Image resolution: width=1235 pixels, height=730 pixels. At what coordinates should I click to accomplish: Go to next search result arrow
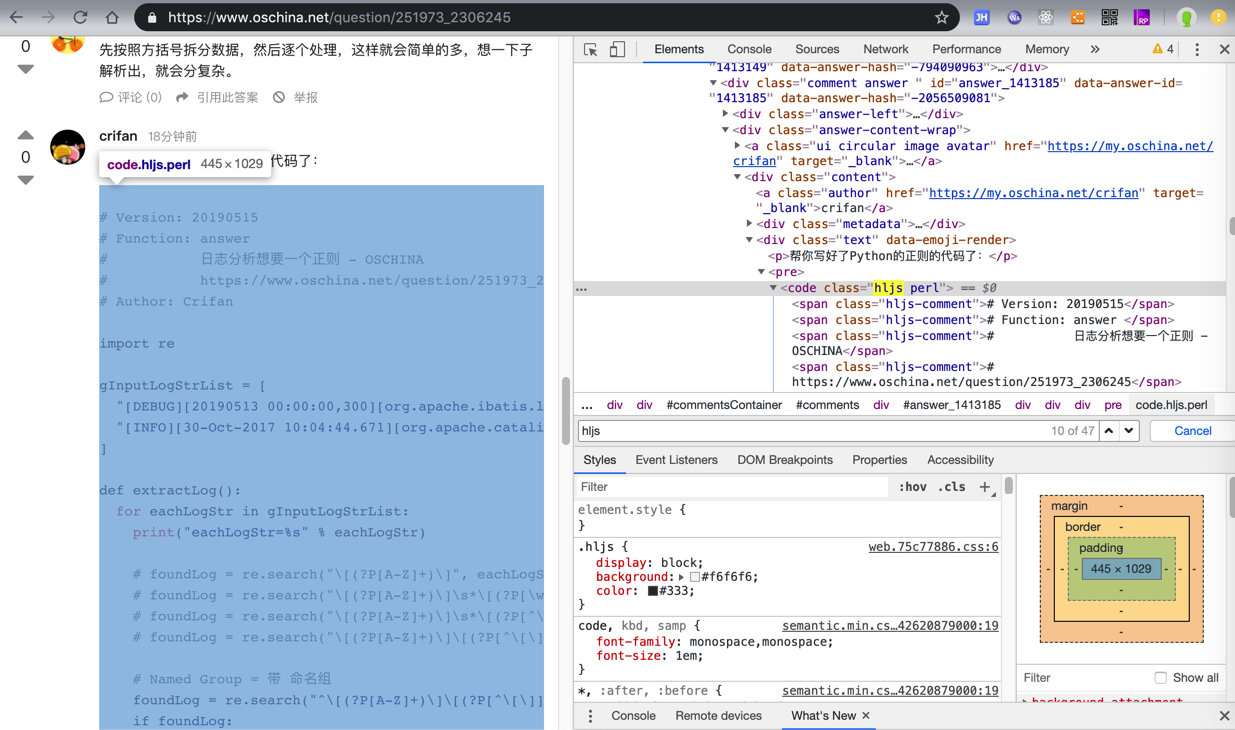tap(1129, 431)
